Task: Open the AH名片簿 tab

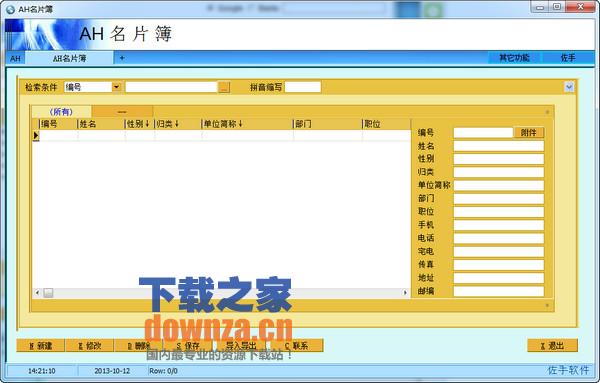Action: [69, 58]
